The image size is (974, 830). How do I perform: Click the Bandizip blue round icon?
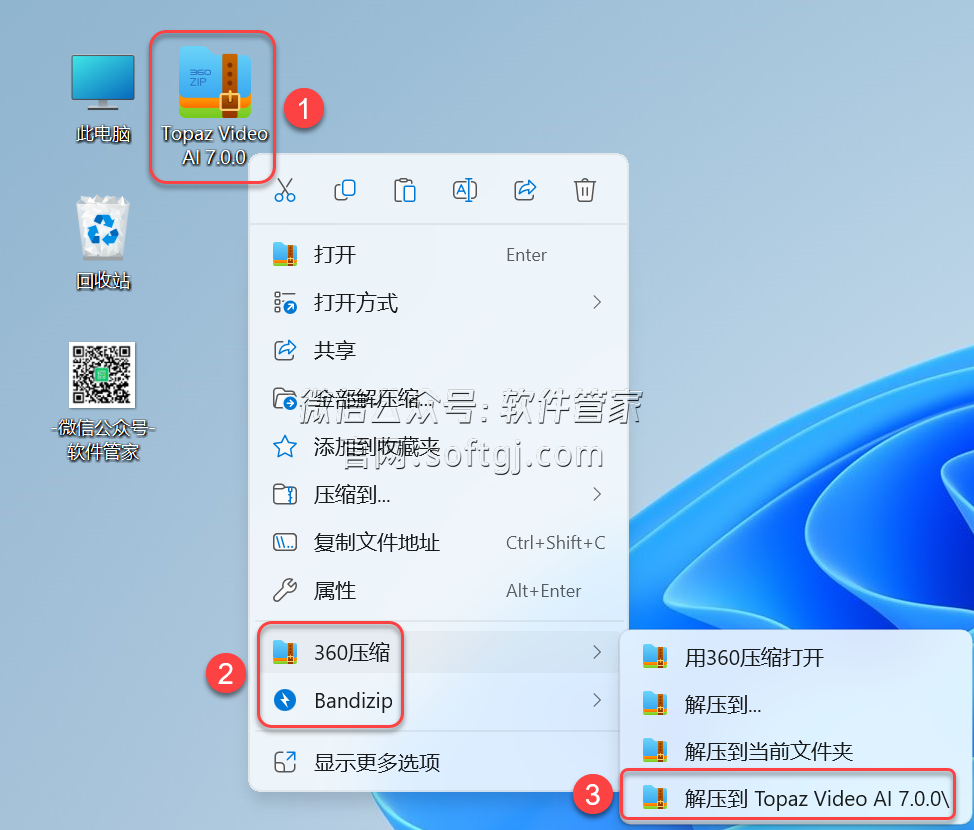point(285,700)
